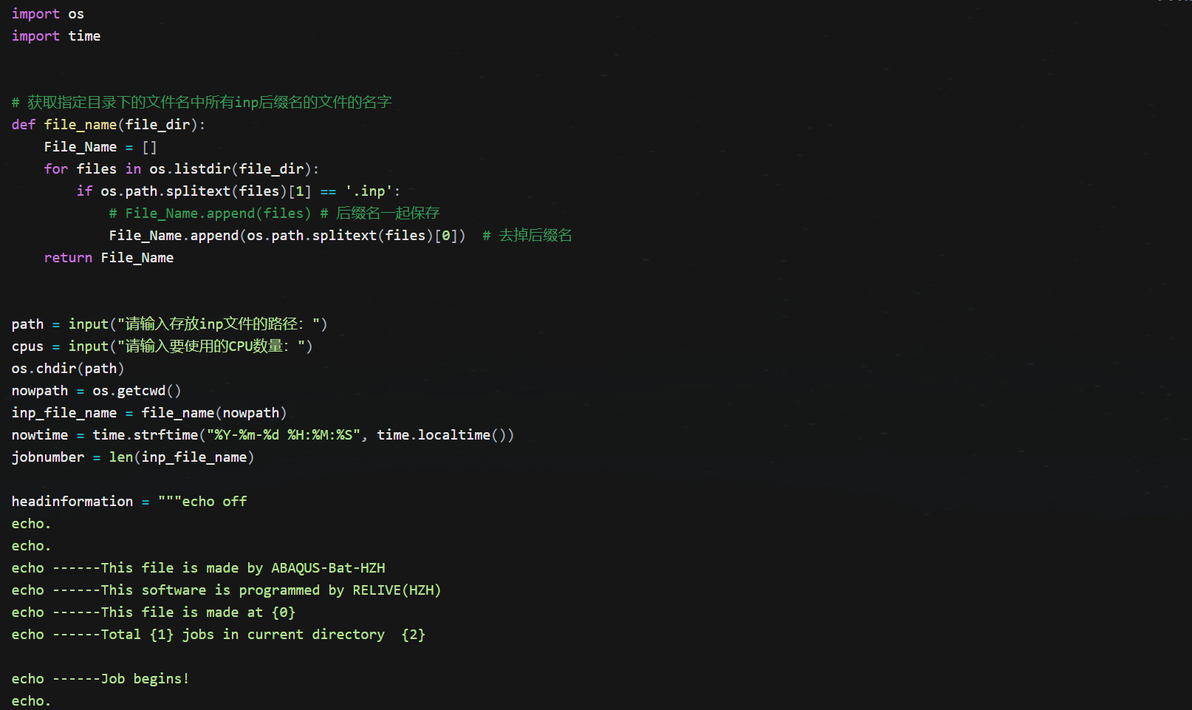Click the commented-out File_Name.append(files) line

pos(274,213)
